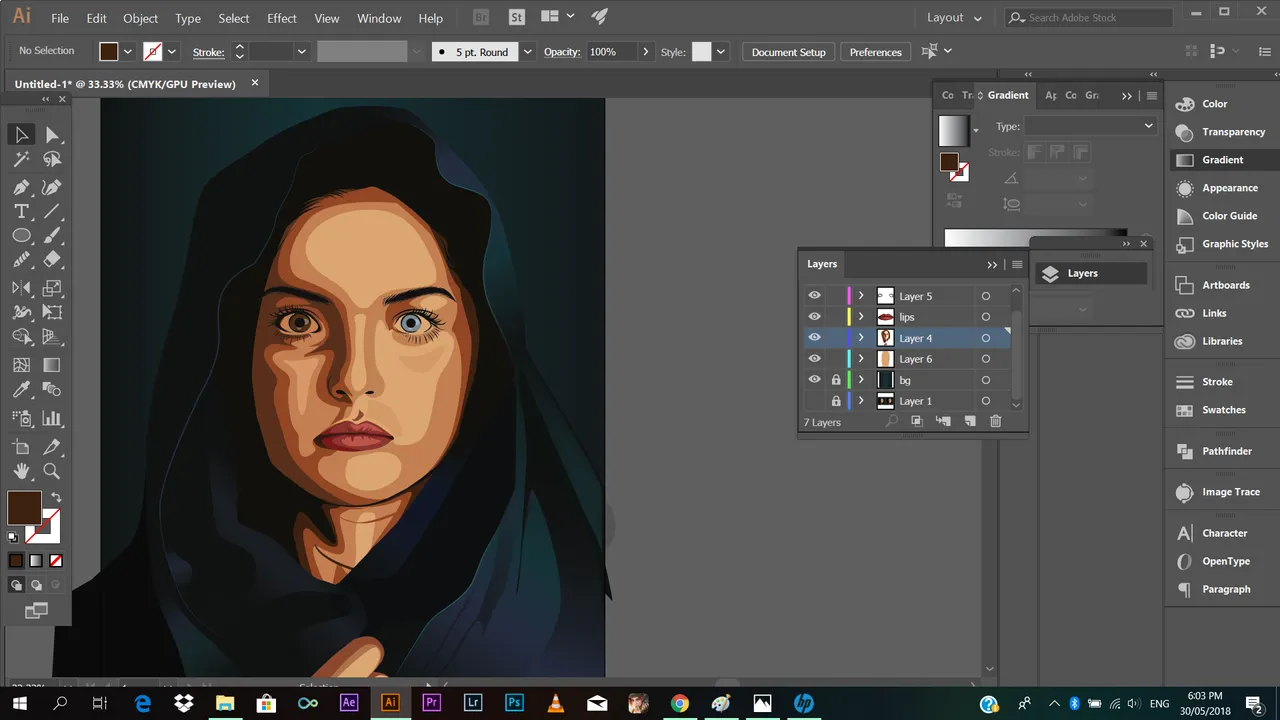Expand the lips layer
This screenshot has height=720, width=1280.
pyautogui.click(x=861, y=317)
